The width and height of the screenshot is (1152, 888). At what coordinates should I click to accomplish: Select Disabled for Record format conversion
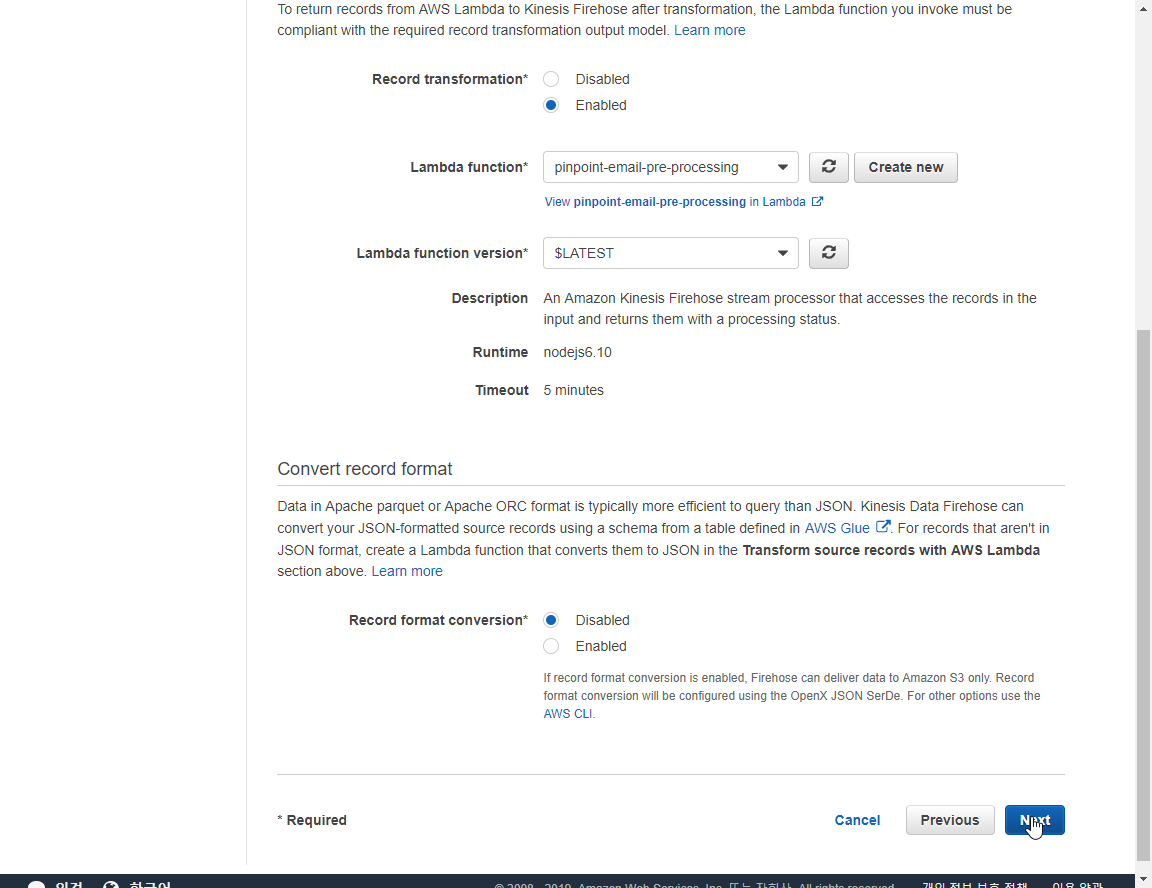[x=551, y=620]
